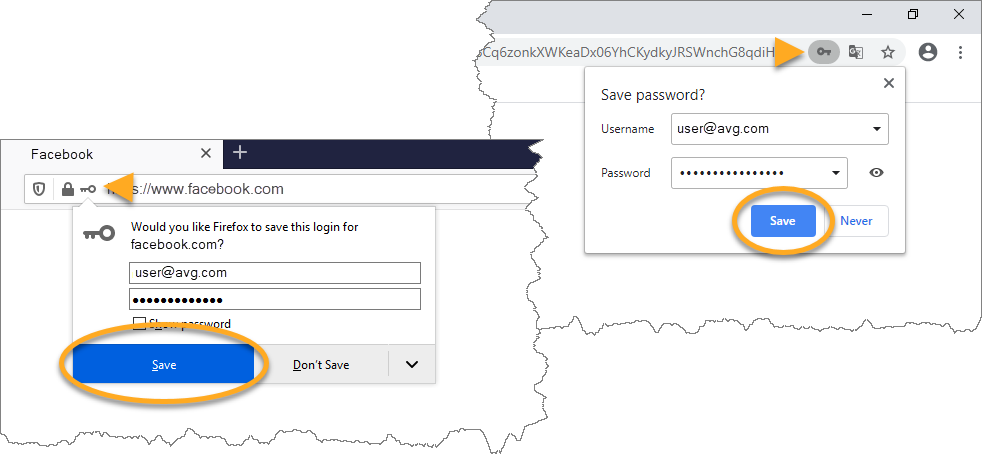Bookmark page with the star icon
The image size is (982, 458).
point(887,52)
